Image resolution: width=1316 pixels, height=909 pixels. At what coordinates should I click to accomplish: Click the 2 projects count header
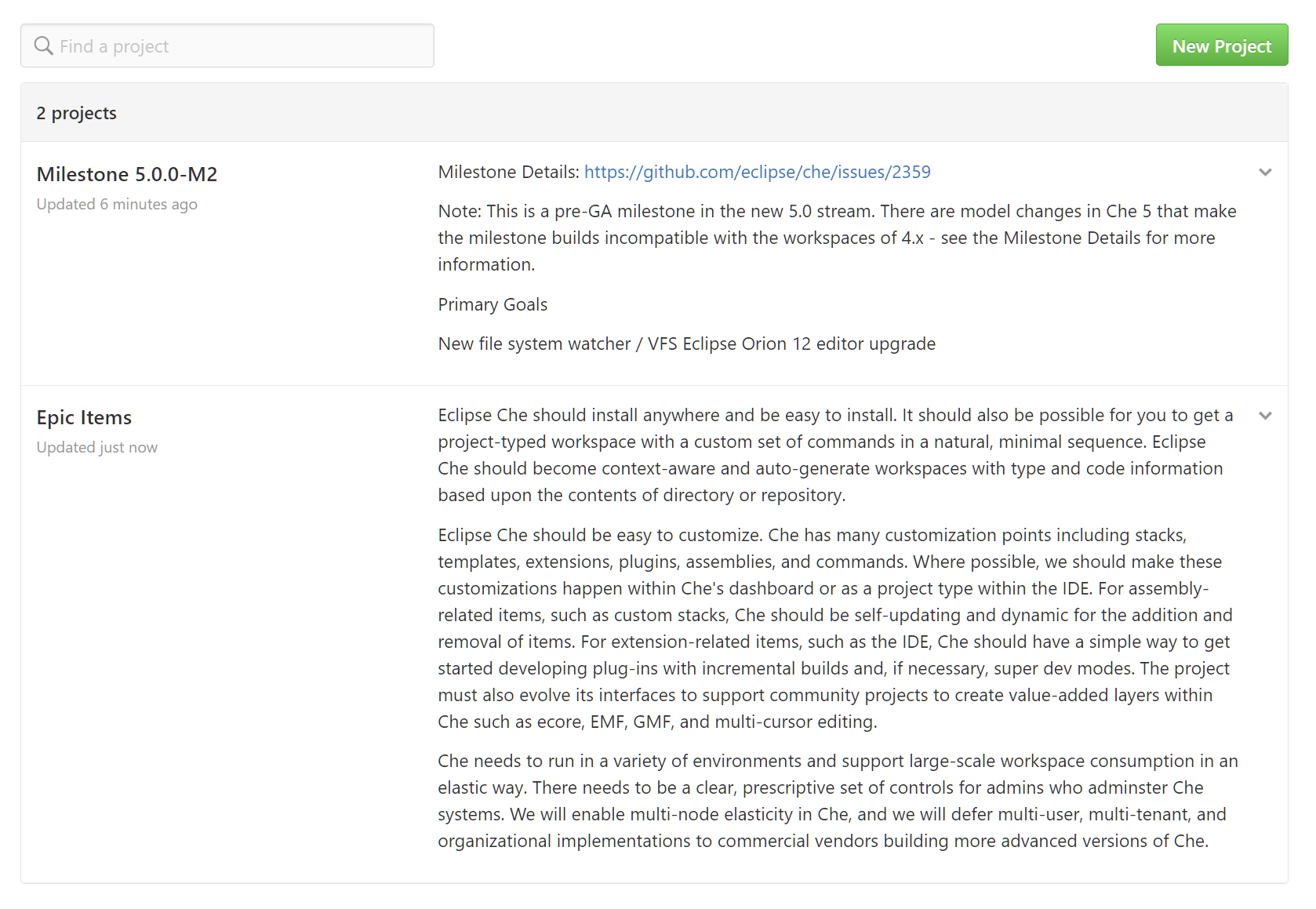(x=76, y=113)
